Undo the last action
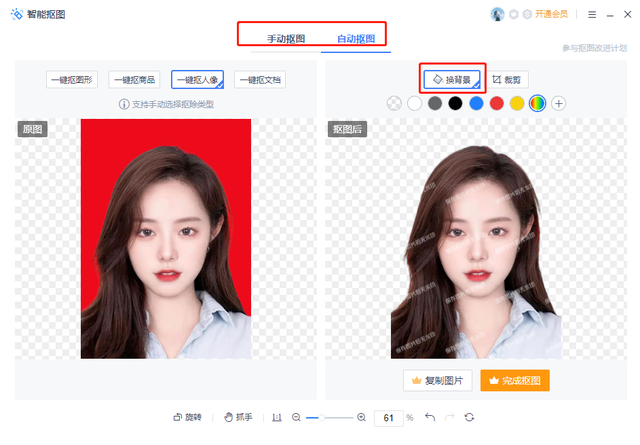Image resolution: width=640 pixels, height=445 pixels. (x=430, y=417)
